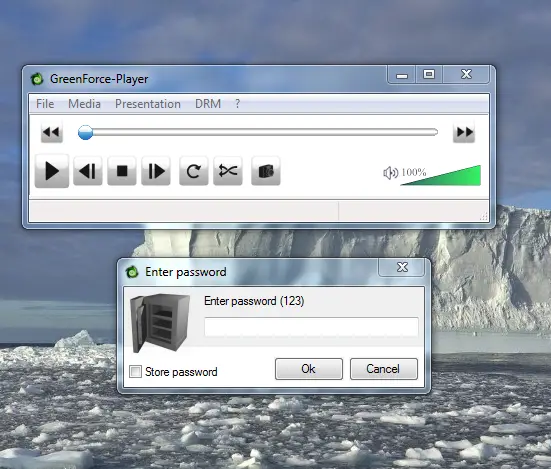Click the fast-forward double-arrow button
The height and width of the screenshot is (469, 551).
click(x=464, y=132)
